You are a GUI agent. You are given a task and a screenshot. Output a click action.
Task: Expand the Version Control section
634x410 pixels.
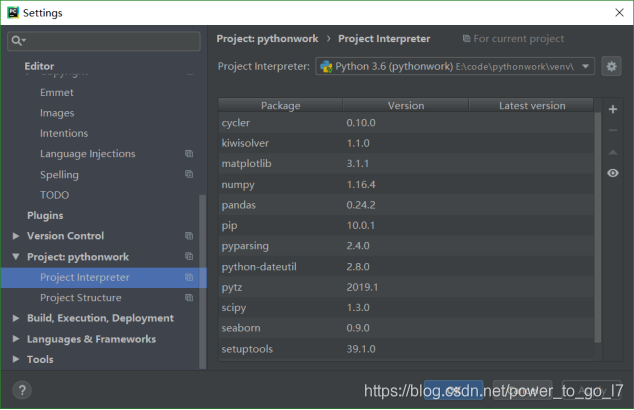click(x=16, y=236)
